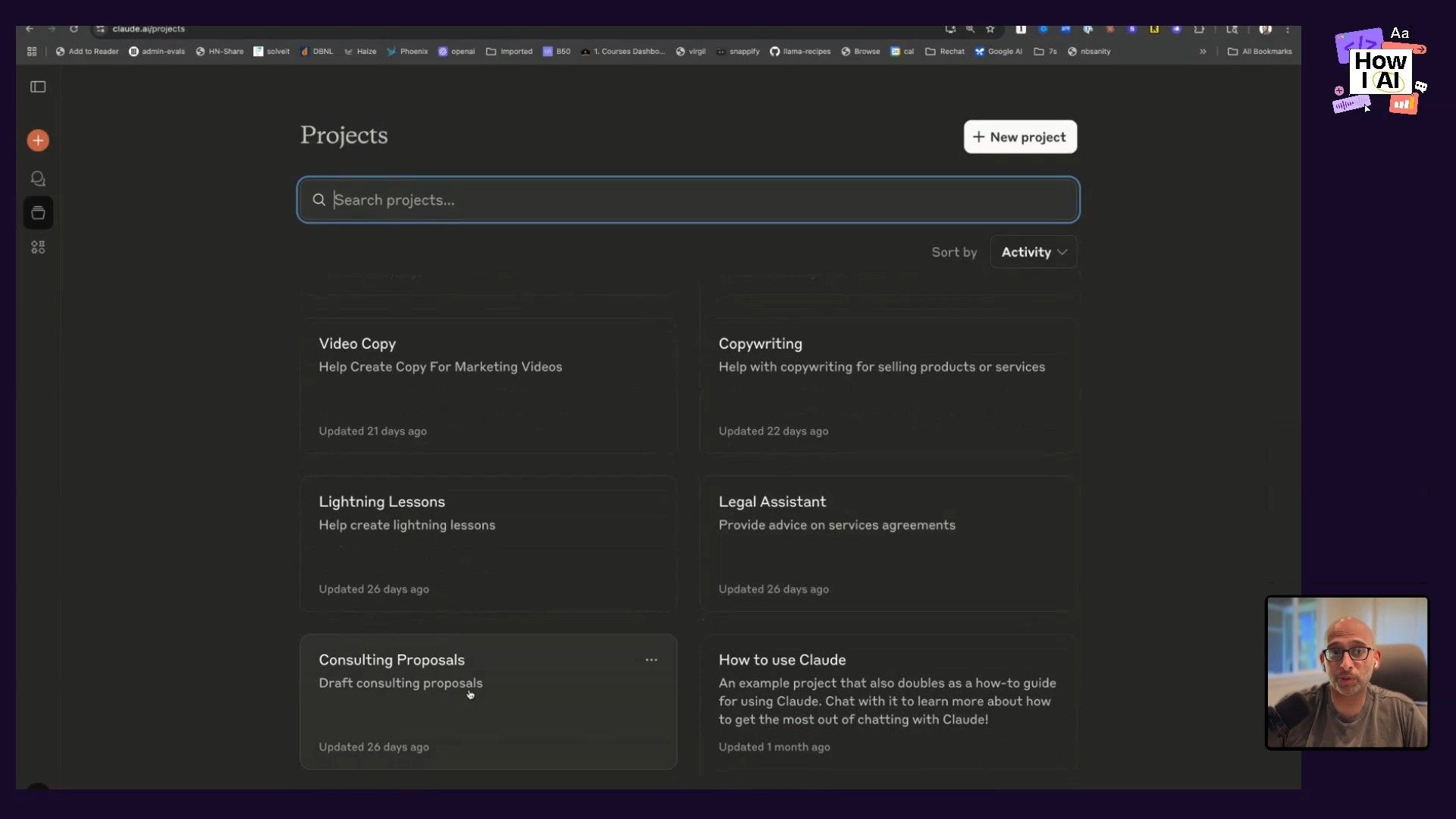Open the llama-recipes bookmark
Viewport: 1456px width, 819px height.
(x=800, y=52)
